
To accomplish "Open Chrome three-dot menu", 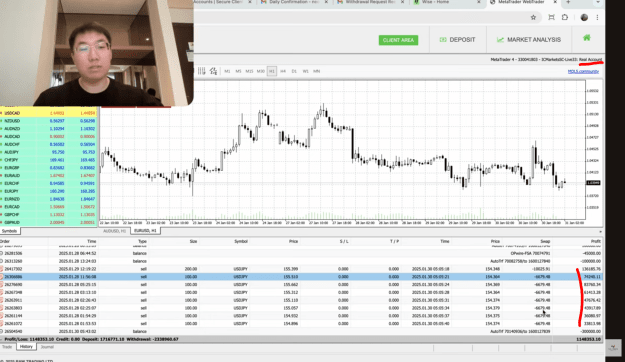I will pyautogui.click(x=597, y=17).
